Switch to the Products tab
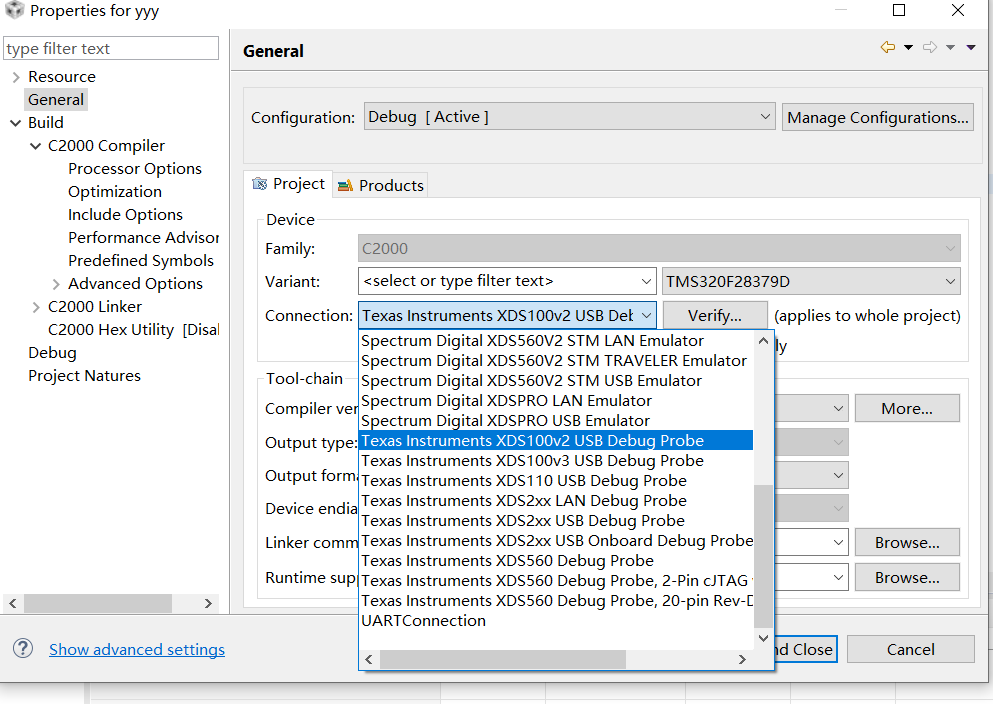Screen dimensions: 993x704 point(381,185)
